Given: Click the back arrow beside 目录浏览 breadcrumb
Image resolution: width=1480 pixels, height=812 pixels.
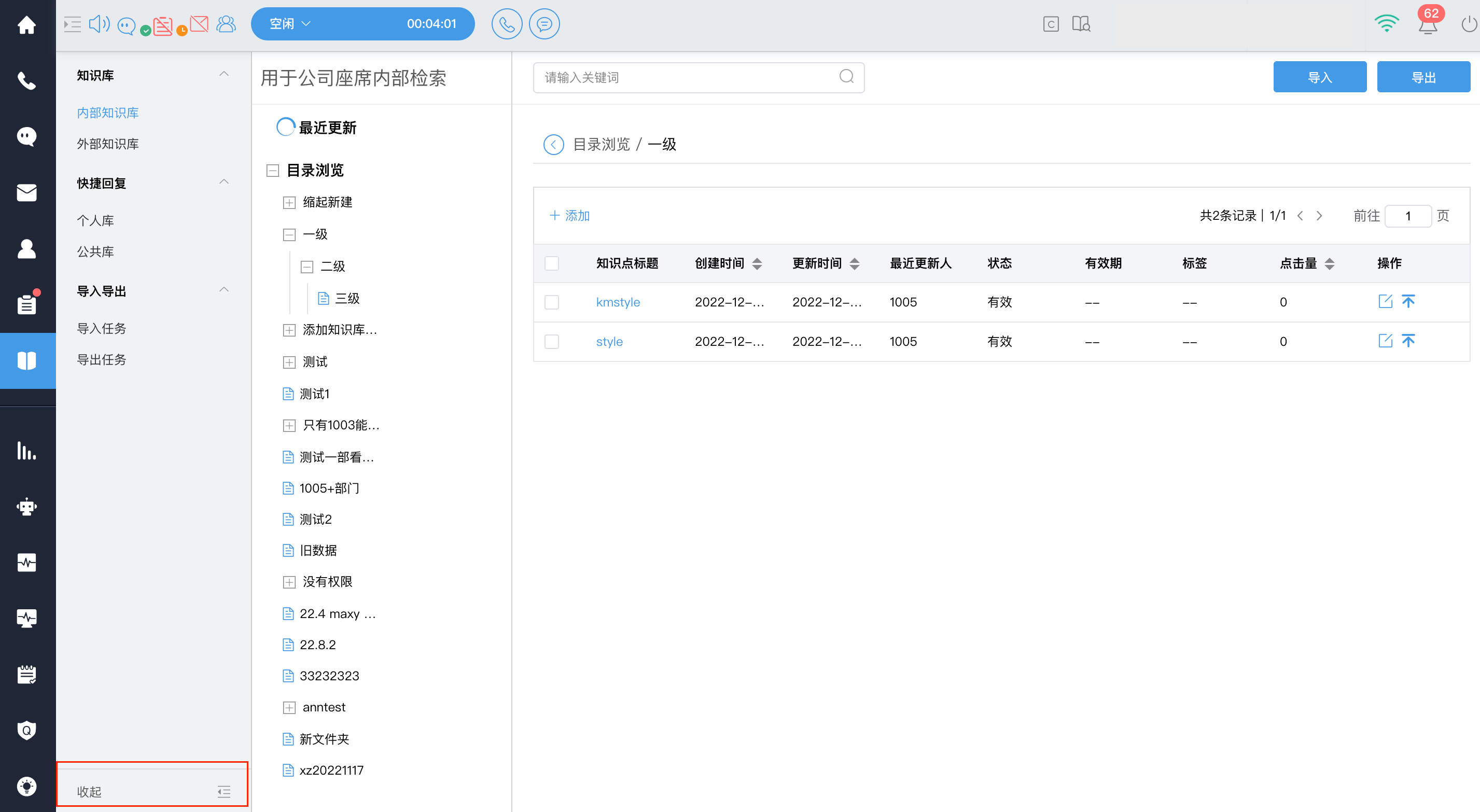Looking at the screenshot, I should coord(553,144).
